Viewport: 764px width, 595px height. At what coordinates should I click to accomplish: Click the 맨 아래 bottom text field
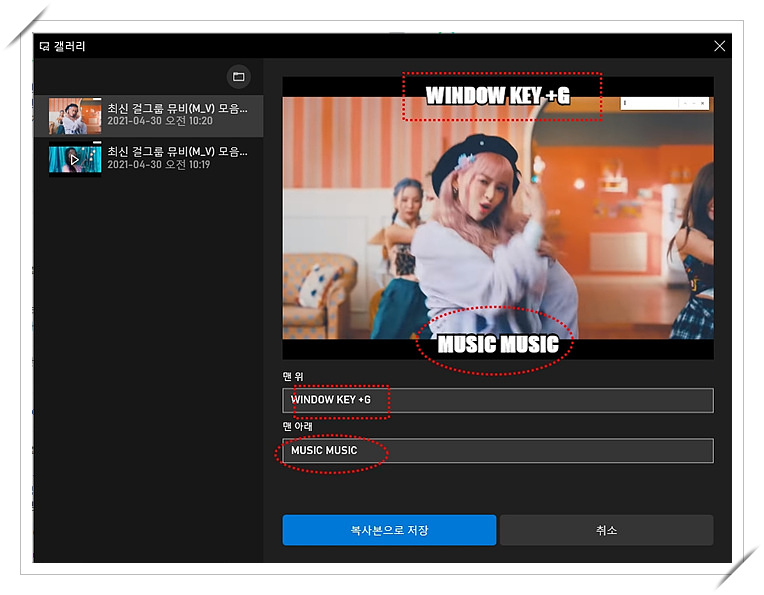(497, 451)
